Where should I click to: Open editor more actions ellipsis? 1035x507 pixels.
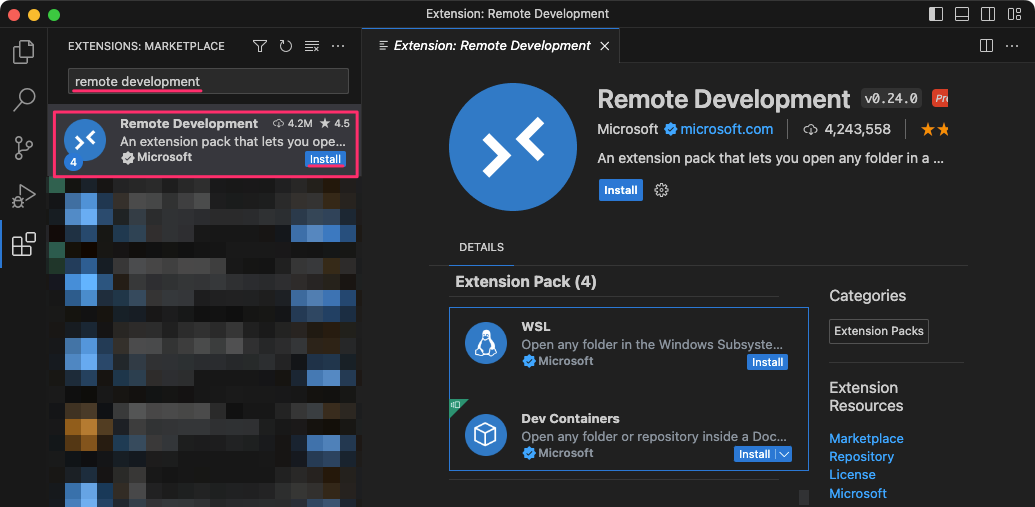point(1012,46)
